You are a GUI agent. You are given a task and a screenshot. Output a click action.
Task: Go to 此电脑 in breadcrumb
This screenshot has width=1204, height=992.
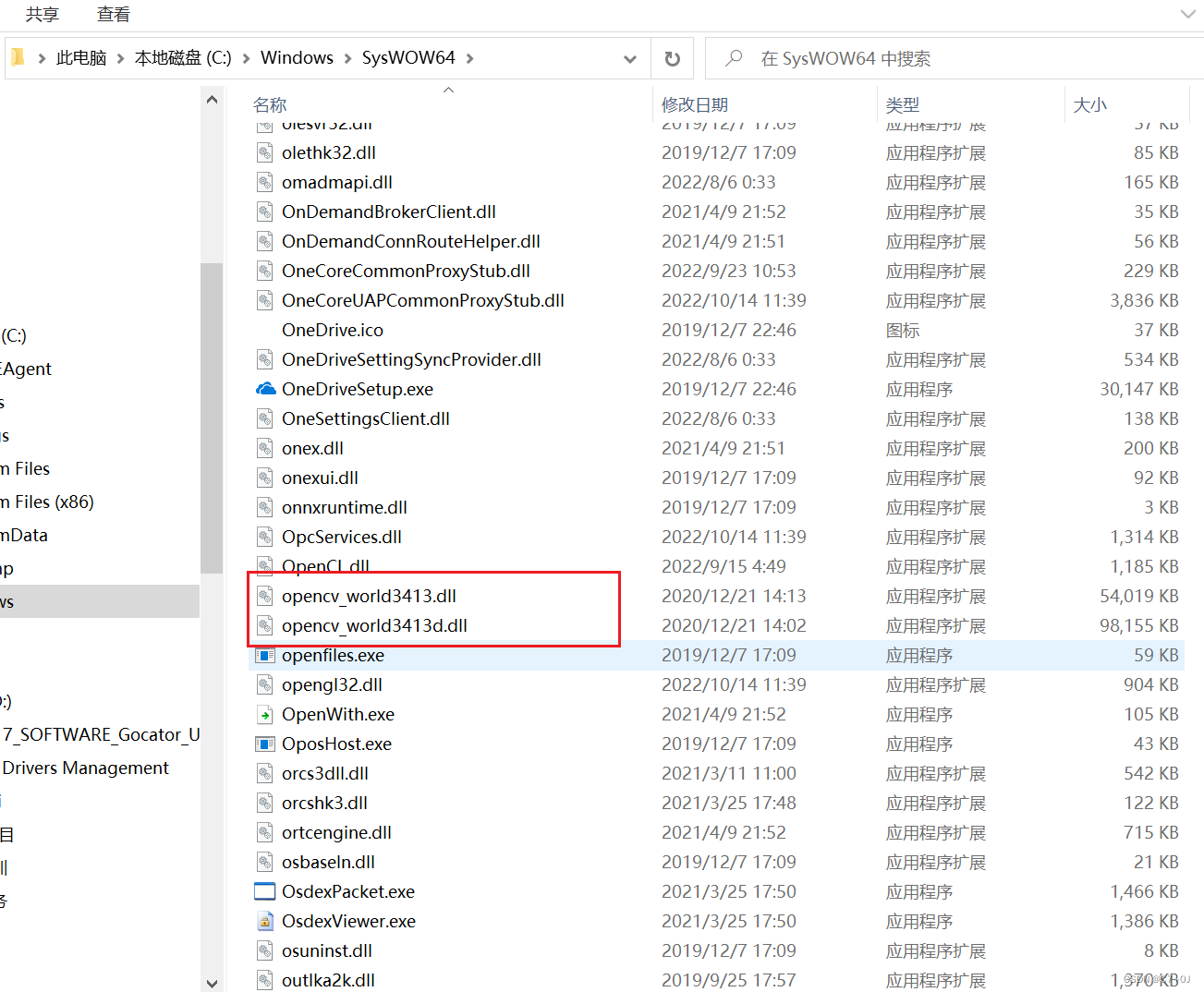click(81, 58)
